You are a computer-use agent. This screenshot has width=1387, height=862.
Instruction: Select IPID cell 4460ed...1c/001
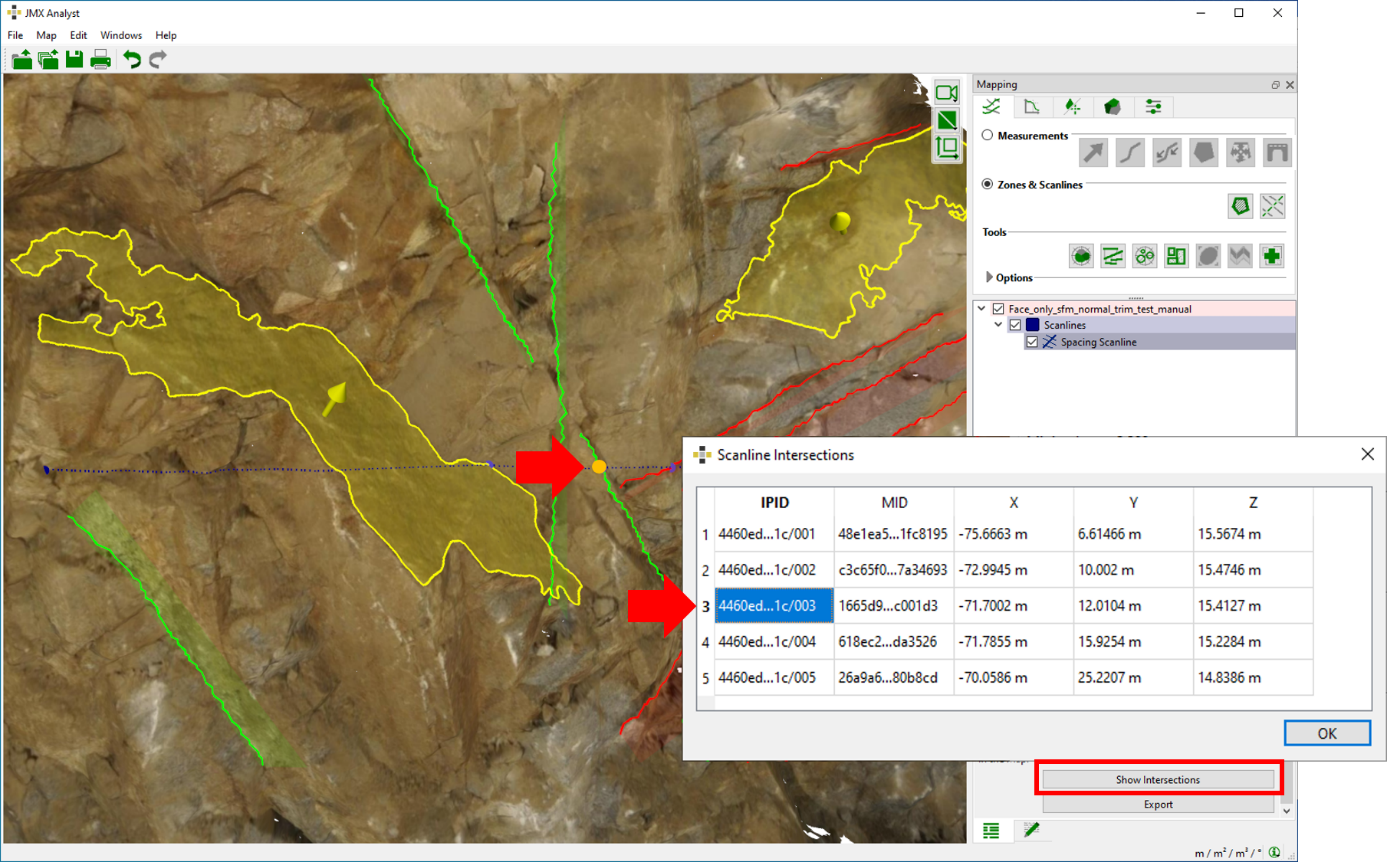[774, 534]
